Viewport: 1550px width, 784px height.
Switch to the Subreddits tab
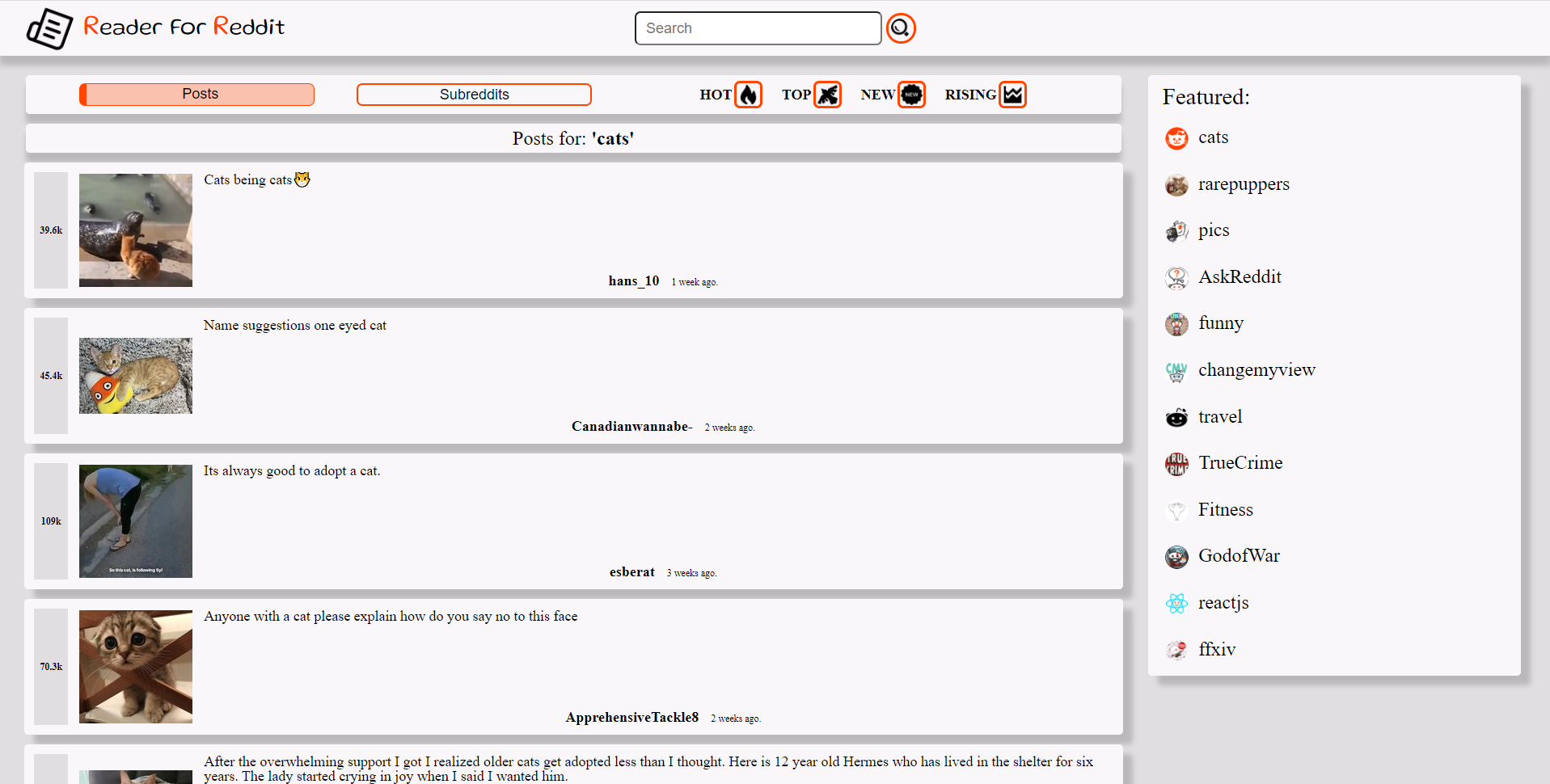click(474, 95)
